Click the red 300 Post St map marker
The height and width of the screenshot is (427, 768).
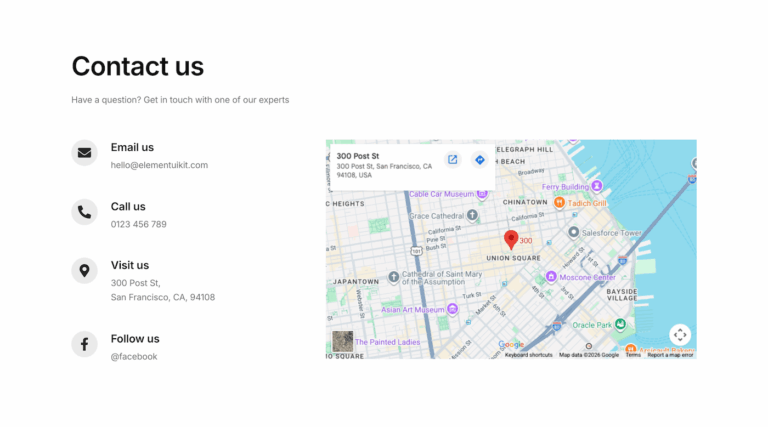pos(511,240)
